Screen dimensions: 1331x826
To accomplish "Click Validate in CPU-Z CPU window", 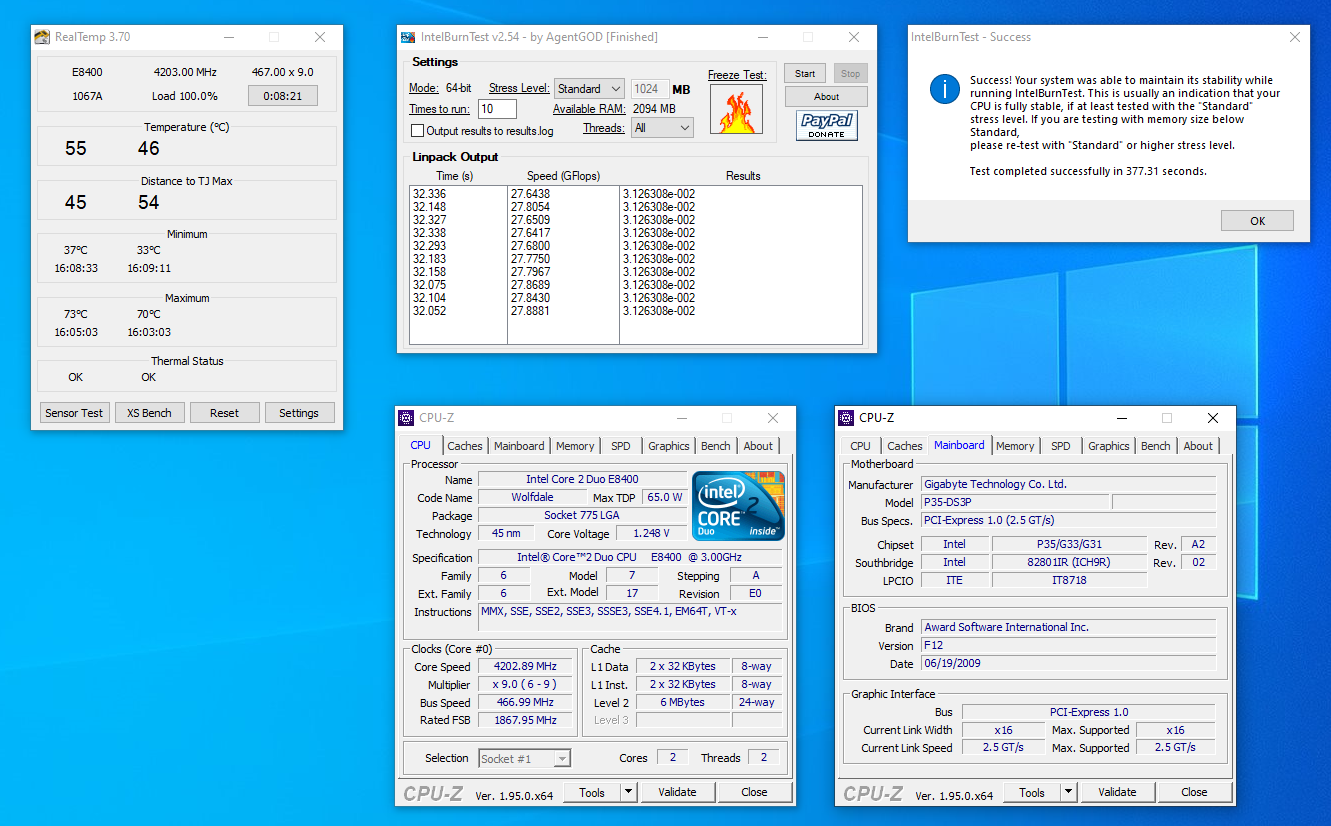I will [x=677, y=792].
